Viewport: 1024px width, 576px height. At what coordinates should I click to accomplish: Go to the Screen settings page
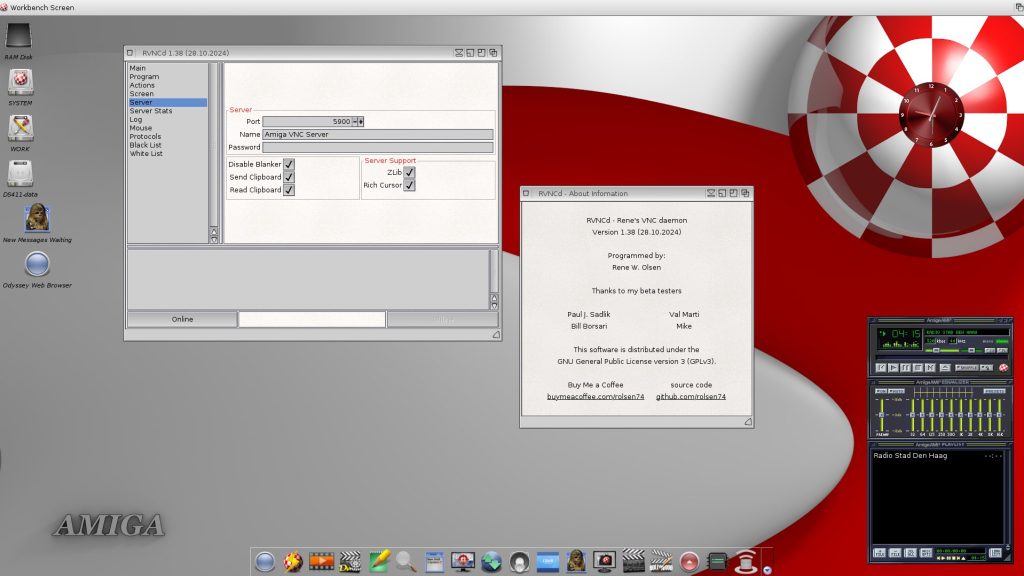142,93
